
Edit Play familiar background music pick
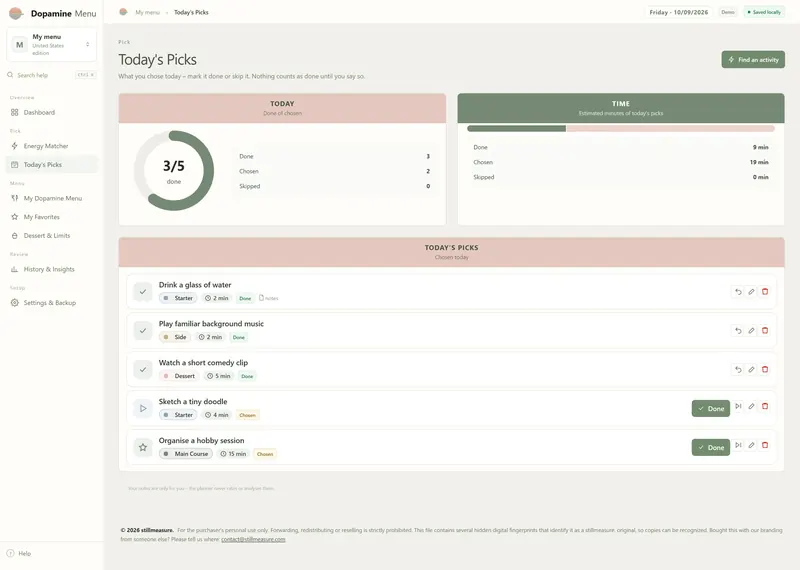click(x=751, y=331)
